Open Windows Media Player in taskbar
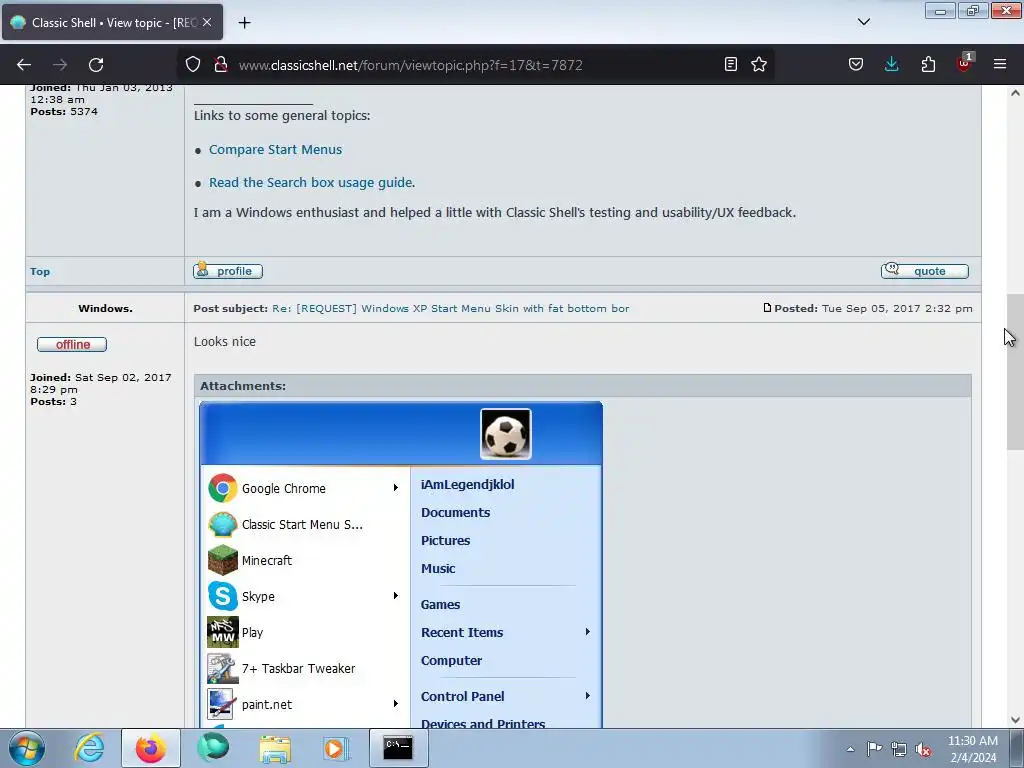 coord(337,748)
